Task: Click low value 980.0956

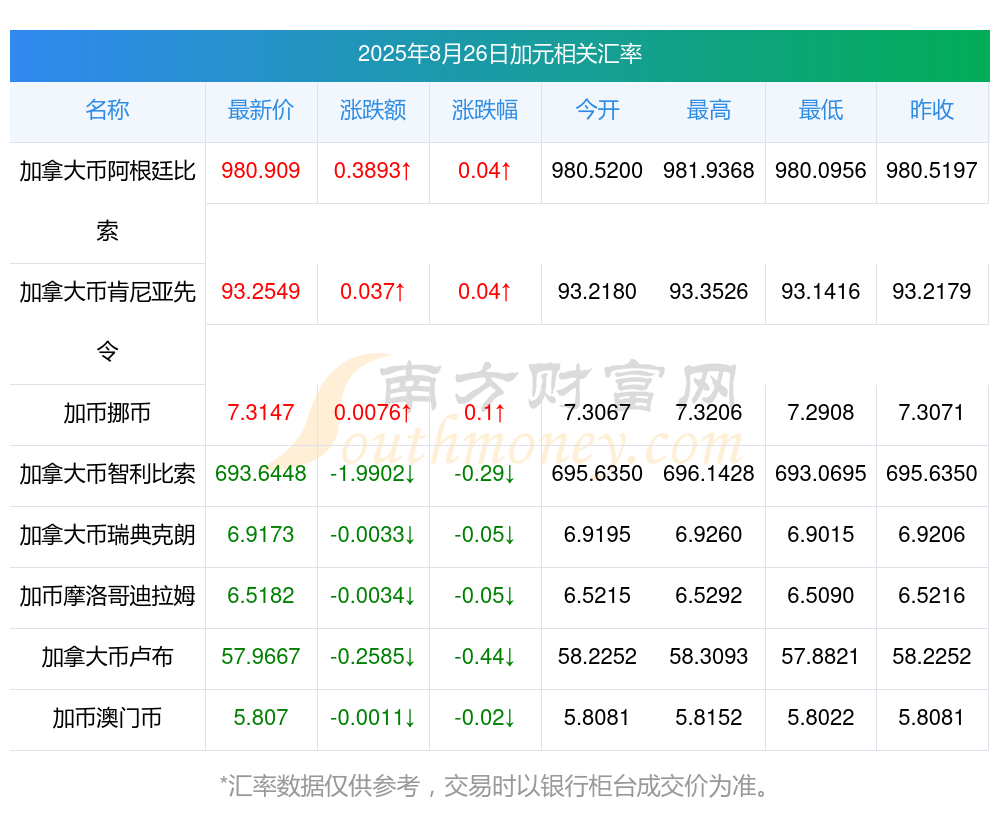Action: coord(821,171)
